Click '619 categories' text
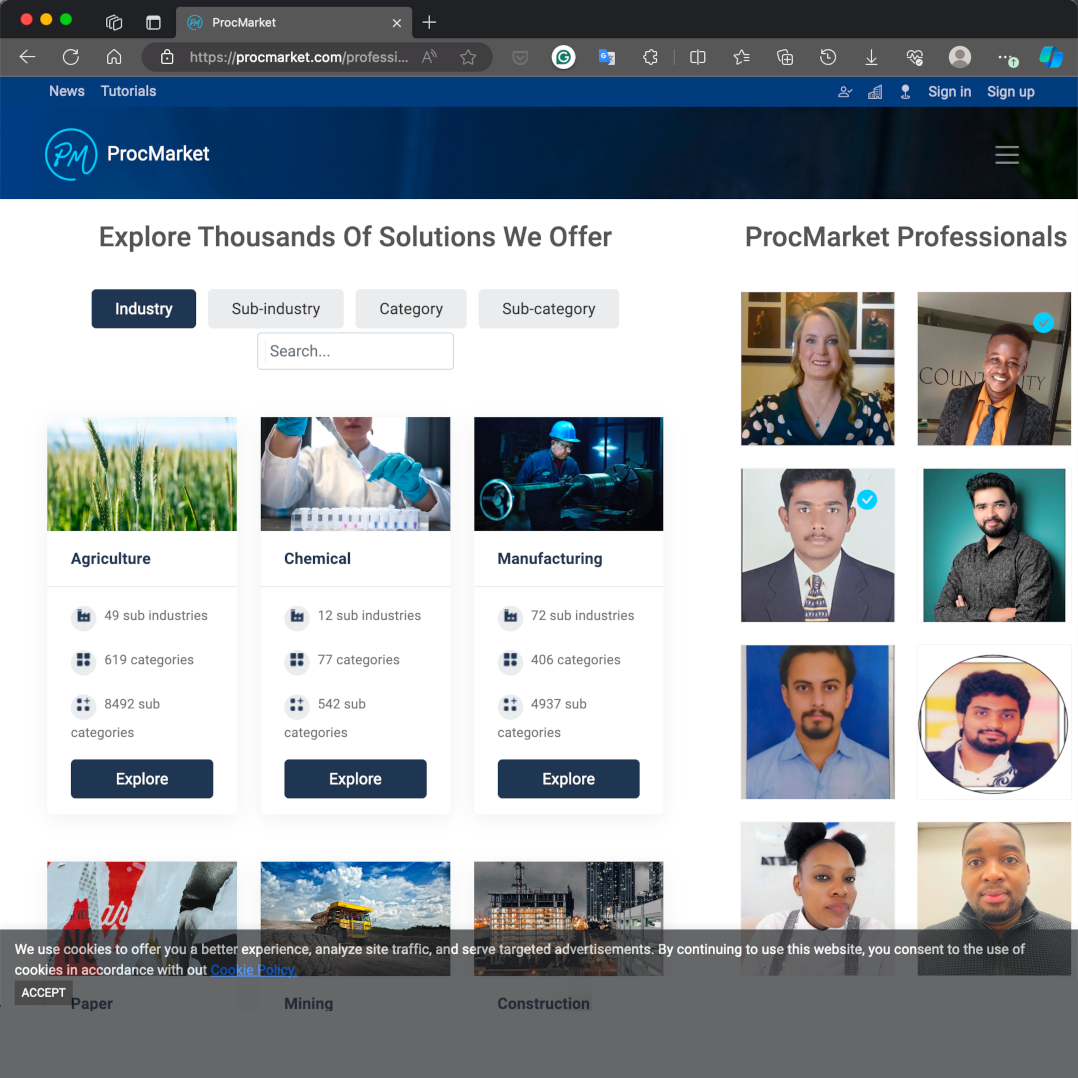Screen dimensions: 1078x1078 (x=149, y=659)
